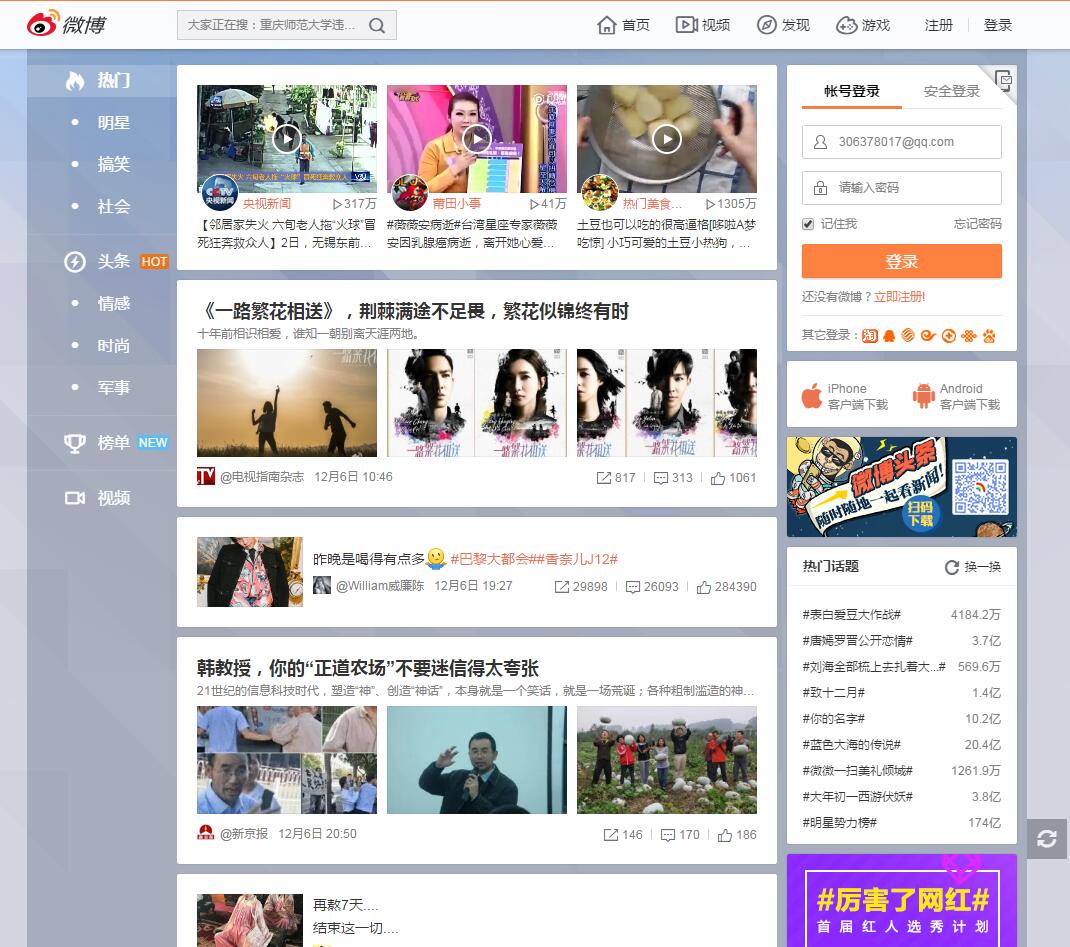Open hot topic #明星势力榜#
The width and height of the screenshot is (1070, 947).
coord(839,823)
